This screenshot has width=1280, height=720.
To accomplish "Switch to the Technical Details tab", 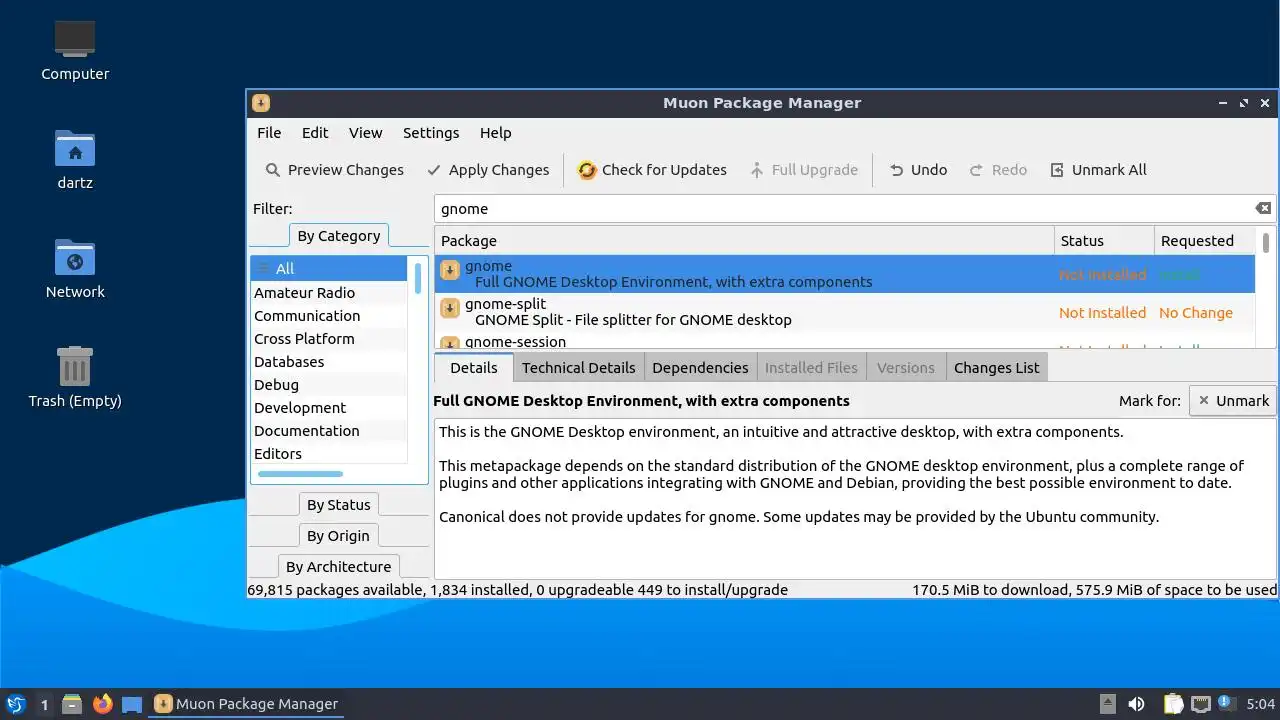I will pyautogui.click(x=579, y=368).
